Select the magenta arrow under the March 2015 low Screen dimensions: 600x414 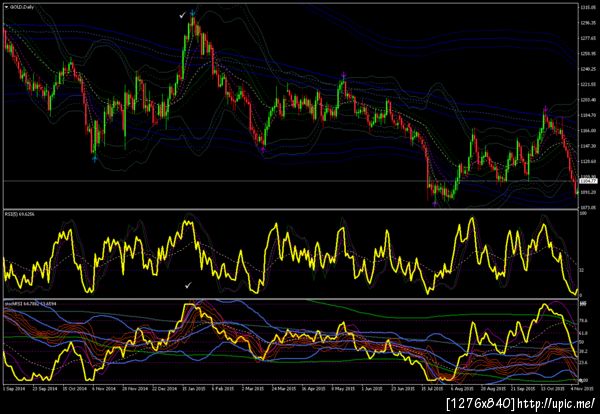pyautogui.click(x=263, y=150)
